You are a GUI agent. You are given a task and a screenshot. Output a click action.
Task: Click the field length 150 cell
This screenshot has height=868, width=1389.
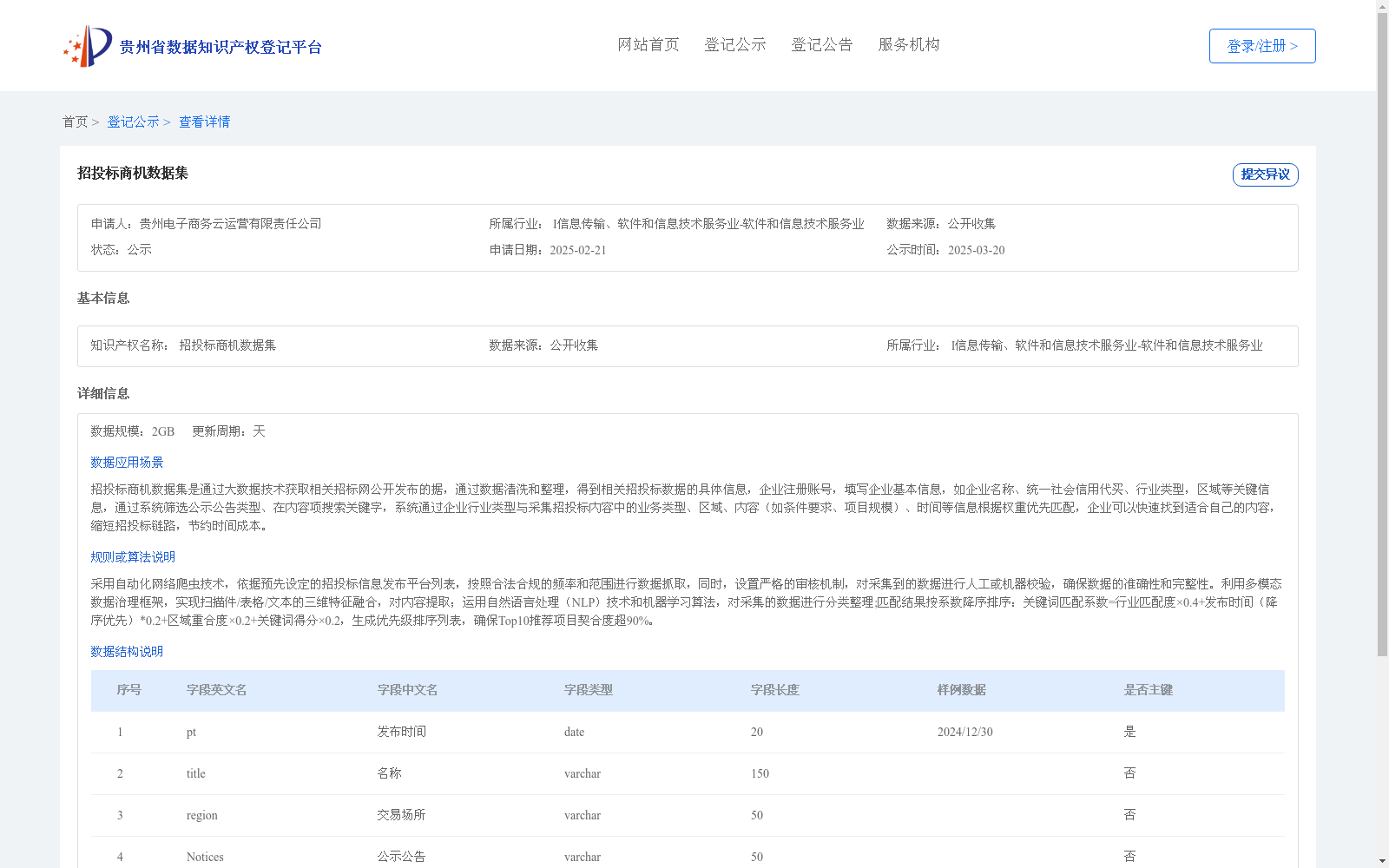(760, 773)
